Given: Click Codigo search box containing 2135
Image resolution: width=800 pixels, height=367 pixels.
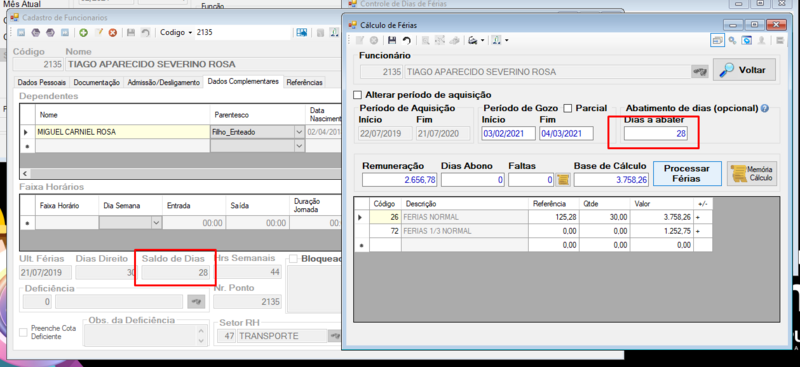Looking at the screenshot, I should 242,32.
